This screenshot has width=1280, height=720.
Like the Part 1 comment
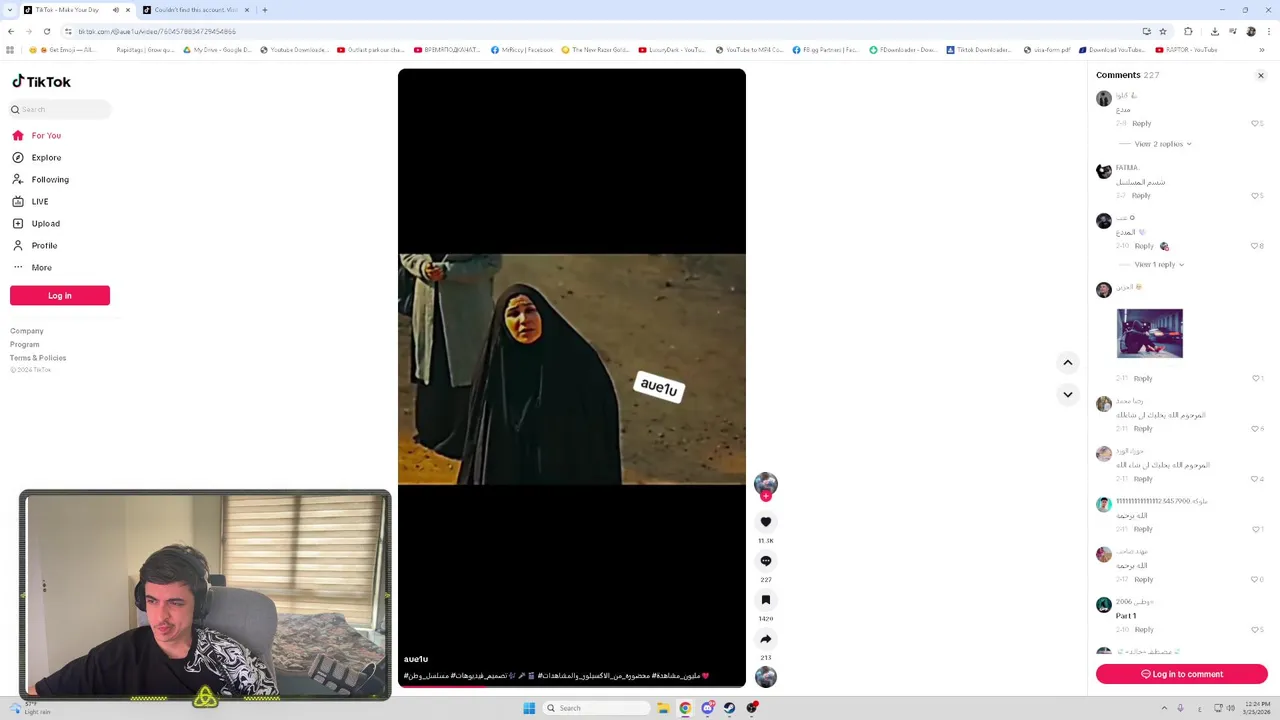click(1257, 629)
